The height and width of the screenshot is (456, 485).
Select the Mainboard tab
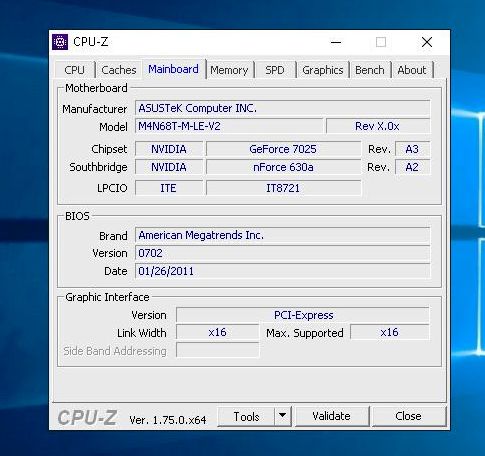tap(173, 69)
